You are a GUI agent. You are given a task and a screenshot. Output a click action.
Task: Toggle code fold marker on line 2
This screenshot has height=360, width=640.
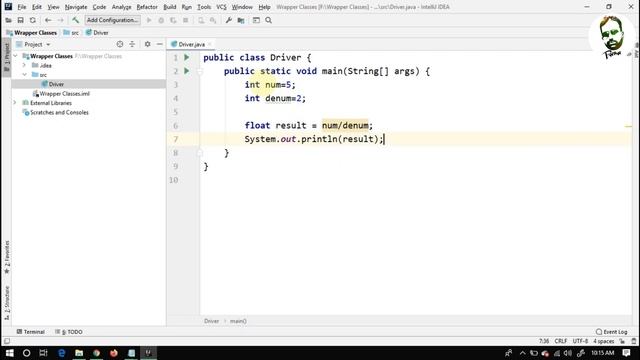[x=200, y=71]
